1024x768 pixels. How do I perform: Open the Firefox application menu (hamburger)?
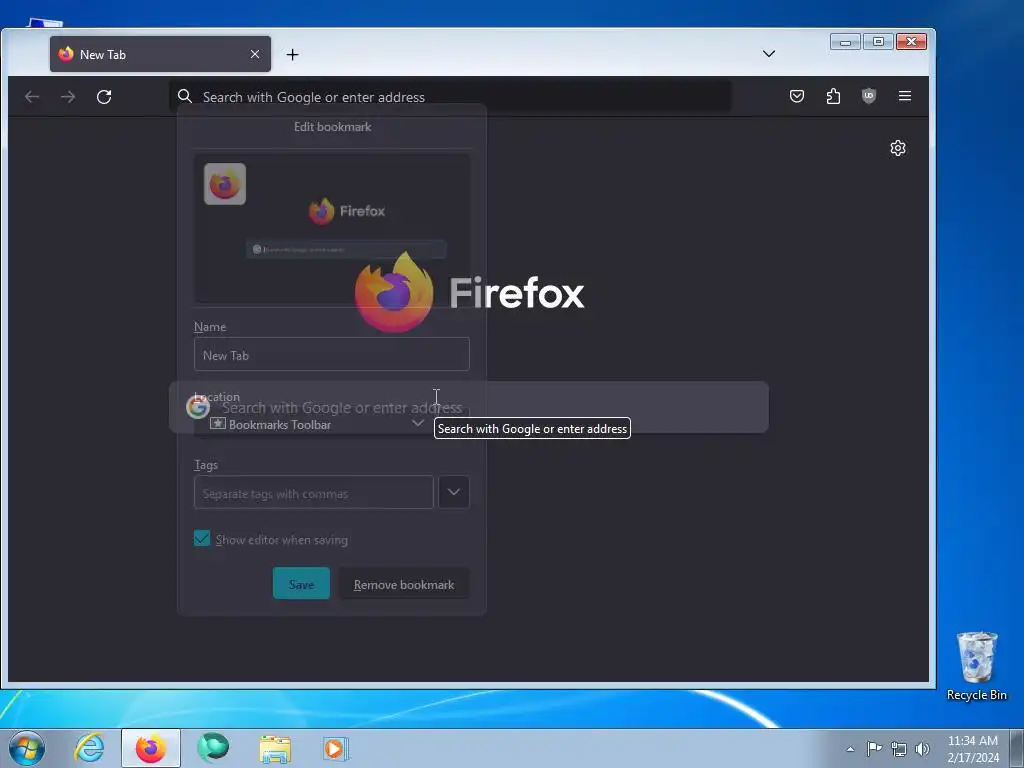pos(904,96)
